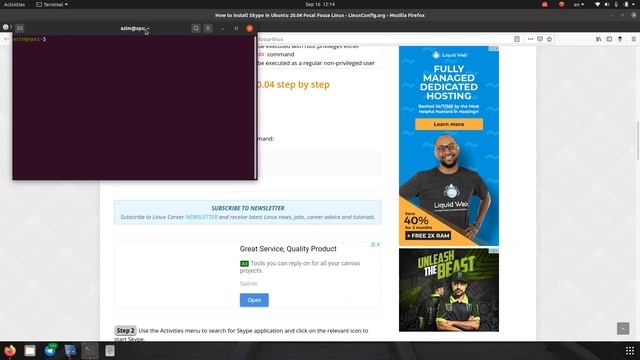This screenshot has width=640, height=360.
Task: Click the first red tray indicator icon
Action: [545, 4]
